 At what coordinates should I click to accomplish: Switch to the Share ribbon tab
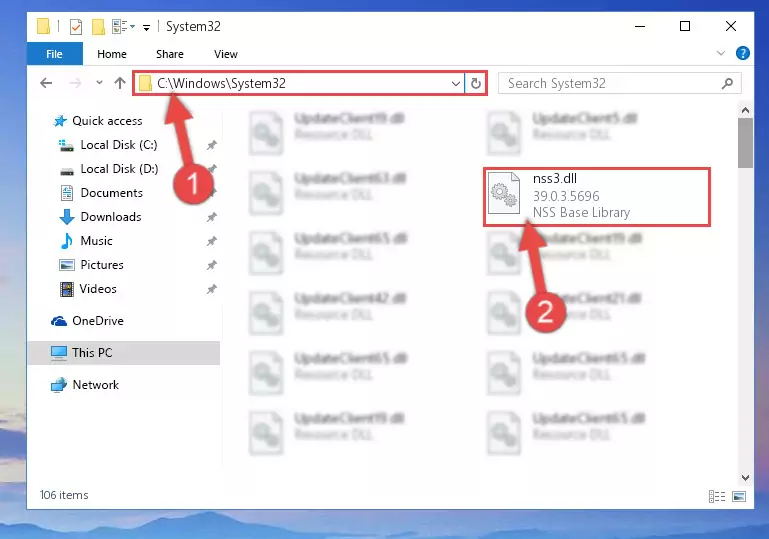[x=170, y=54]
